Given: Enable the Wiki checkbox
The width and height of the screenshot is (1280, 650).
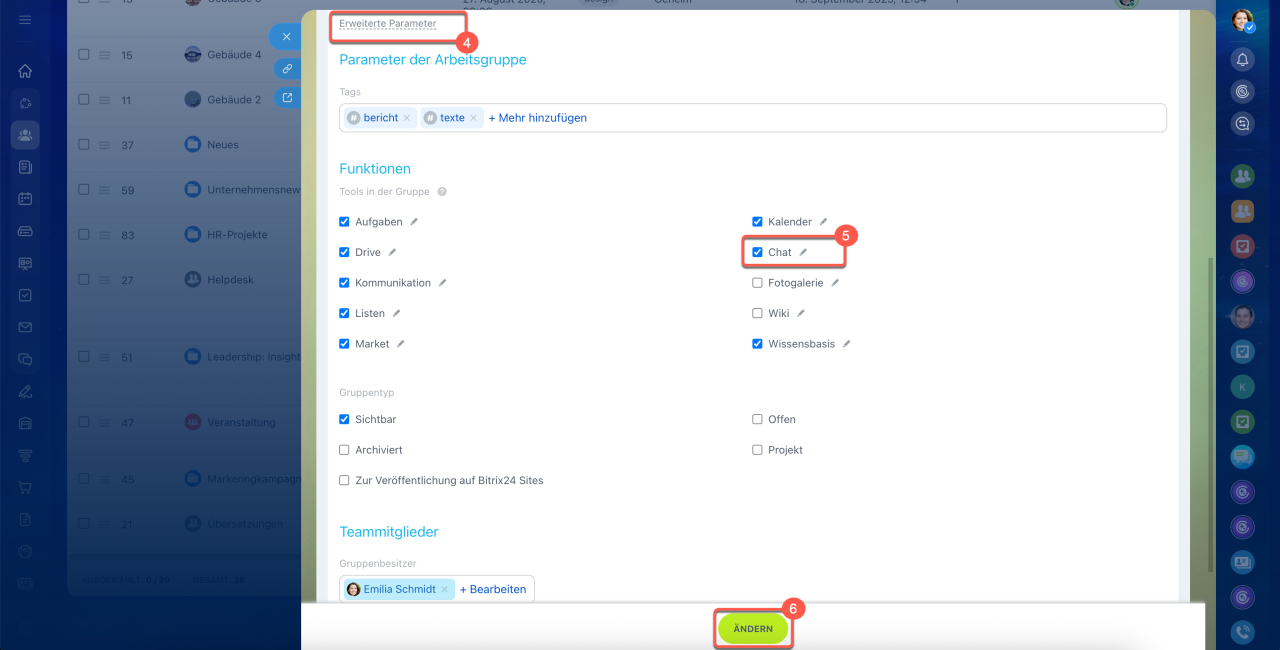Looking at the screenshot, I should 758,313.
